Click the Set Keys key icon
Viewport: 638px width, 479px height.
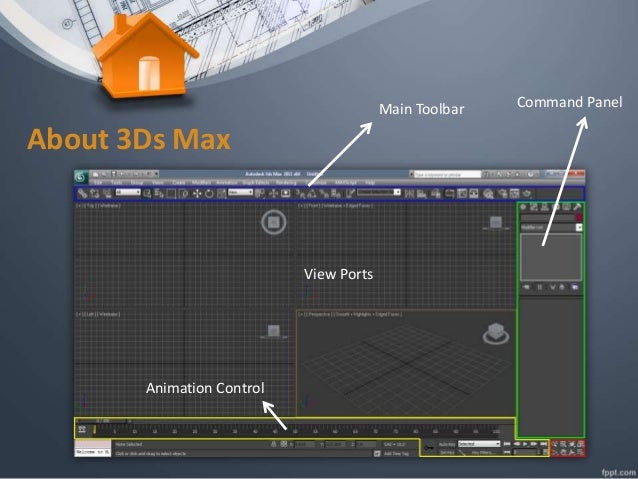pos(428,448)
